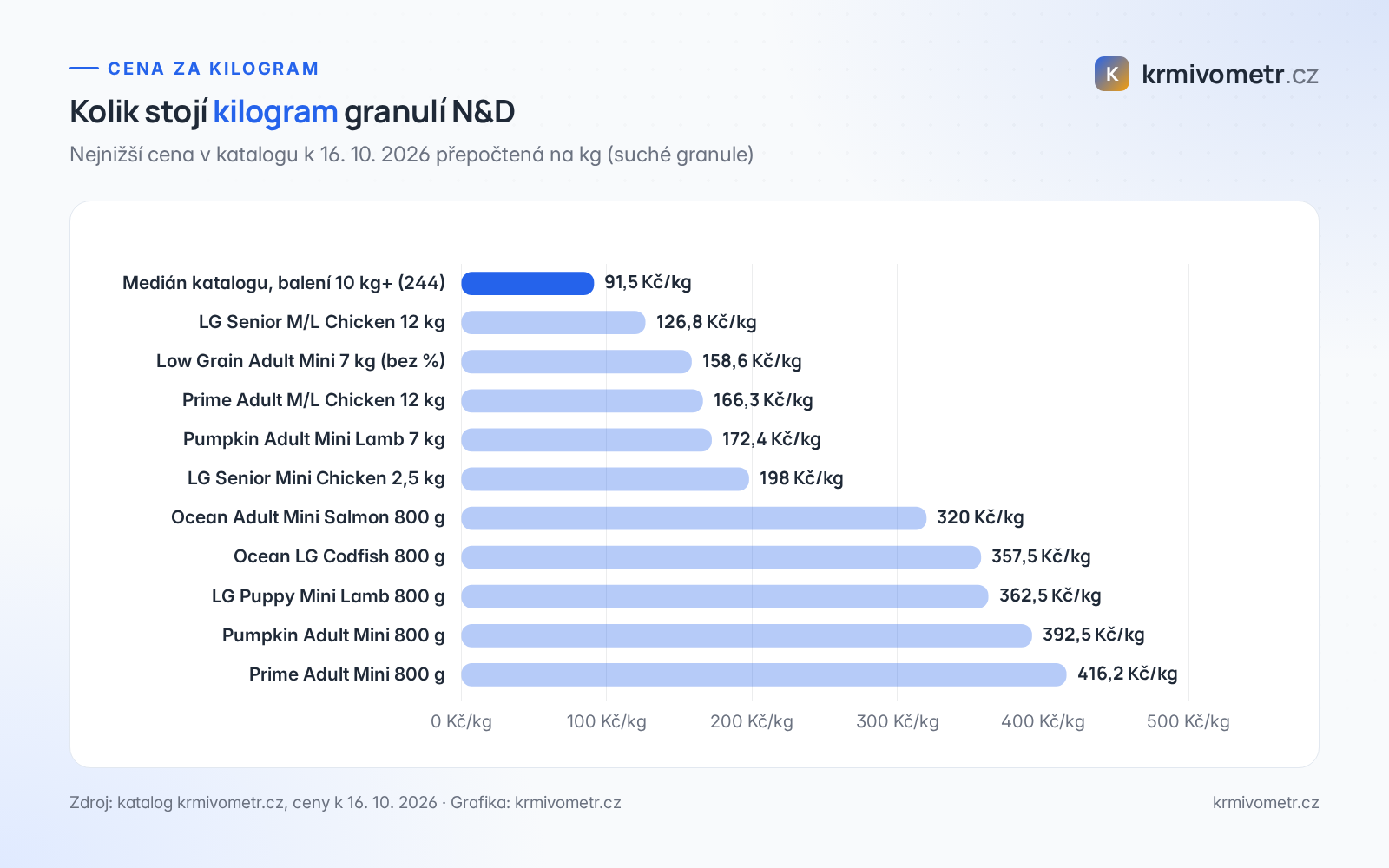Viewport: 1389px width, 868px height.
Task: Click the krmivometr K logo icon
Action: [1111, 74]
